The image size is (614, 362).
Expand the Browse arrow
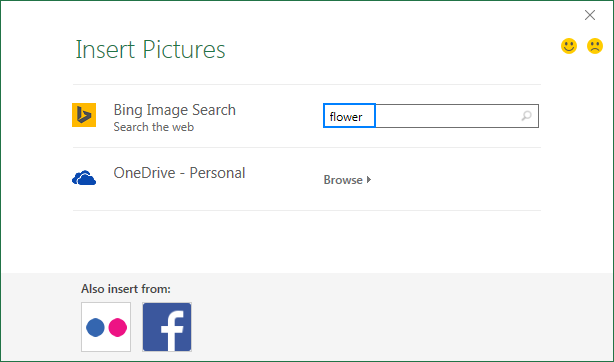point(369,180)
